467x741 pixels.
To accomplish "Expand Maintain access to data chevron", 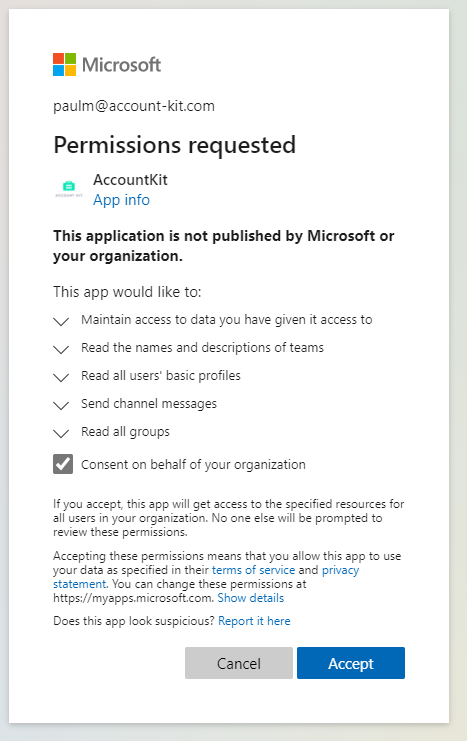I will coord(61,321).
